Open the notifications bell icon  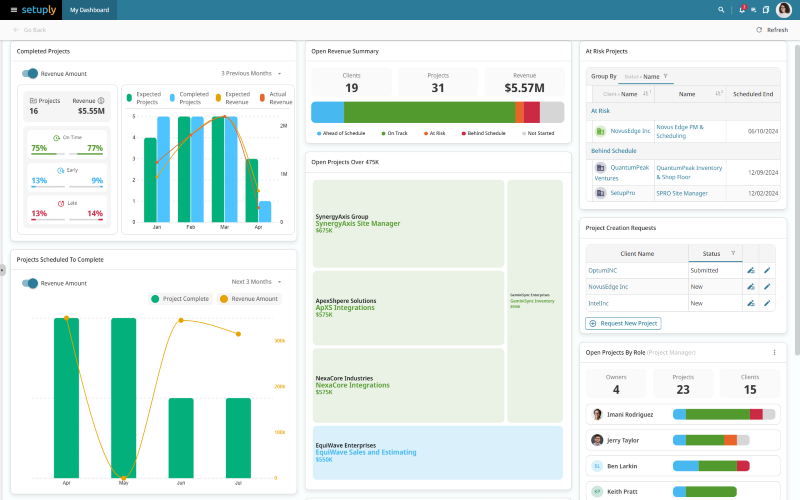coord(742,10)
